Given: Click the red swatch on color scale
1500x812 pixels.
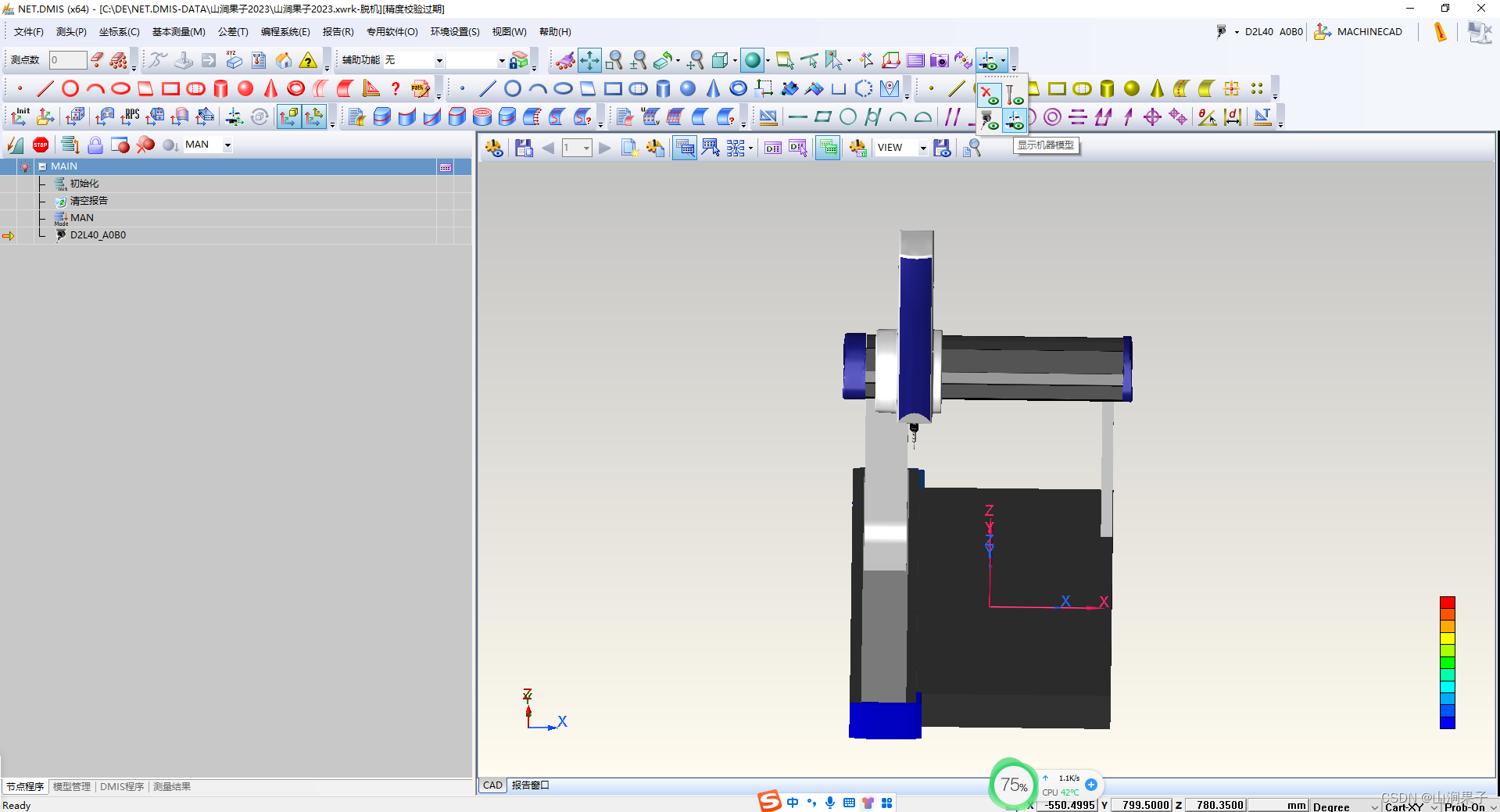Looking at the screenshot, I should click(x=1448, y=603).
